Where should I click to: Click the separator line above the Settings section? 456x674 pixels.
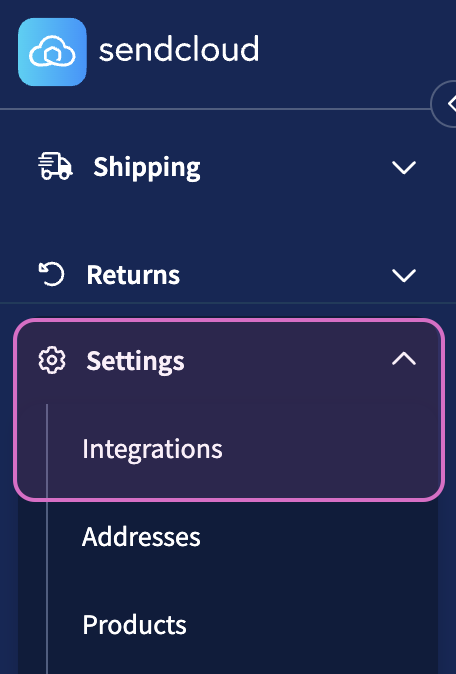coord(228,303)
